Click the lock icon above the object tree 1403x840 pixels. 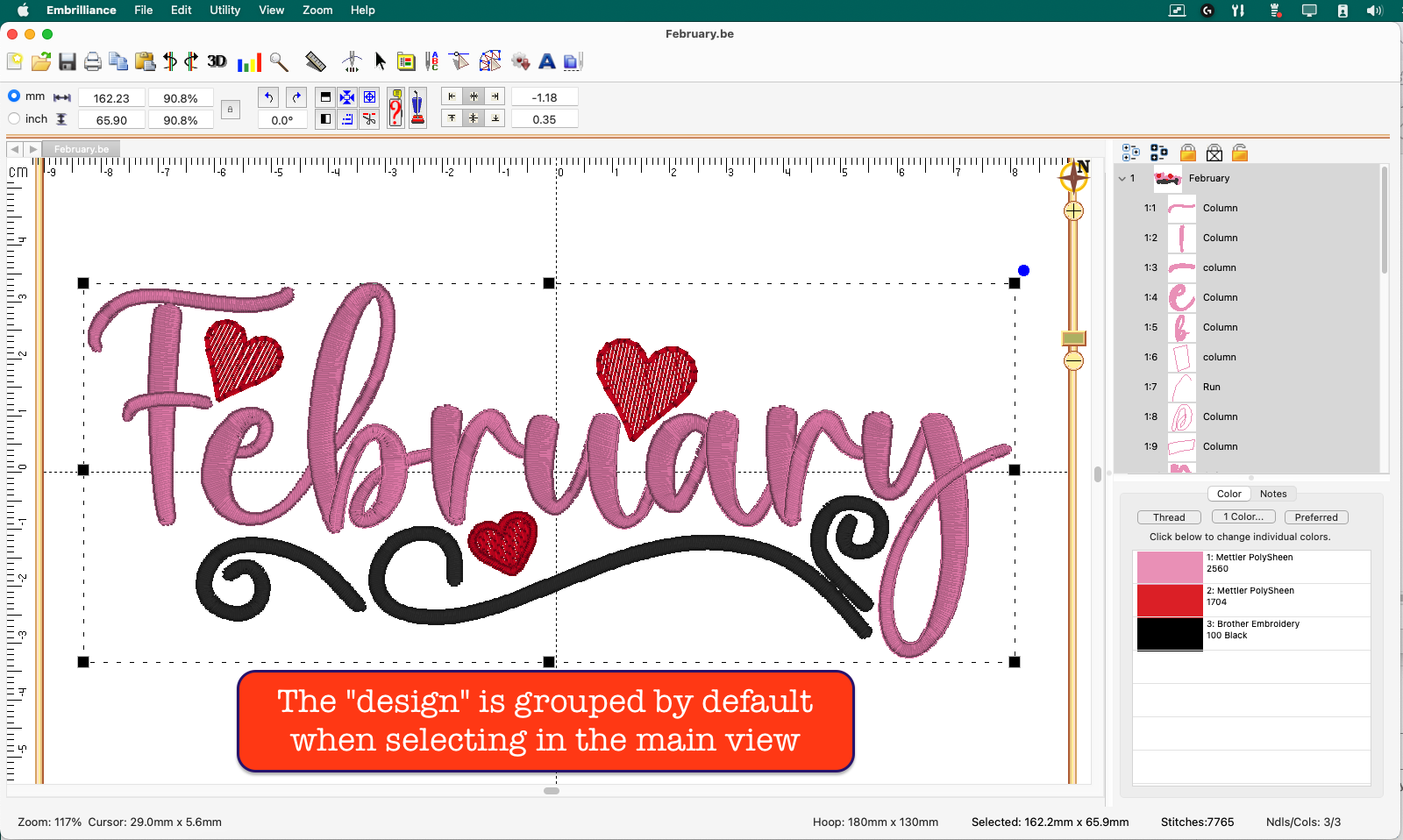(1188, 153)
